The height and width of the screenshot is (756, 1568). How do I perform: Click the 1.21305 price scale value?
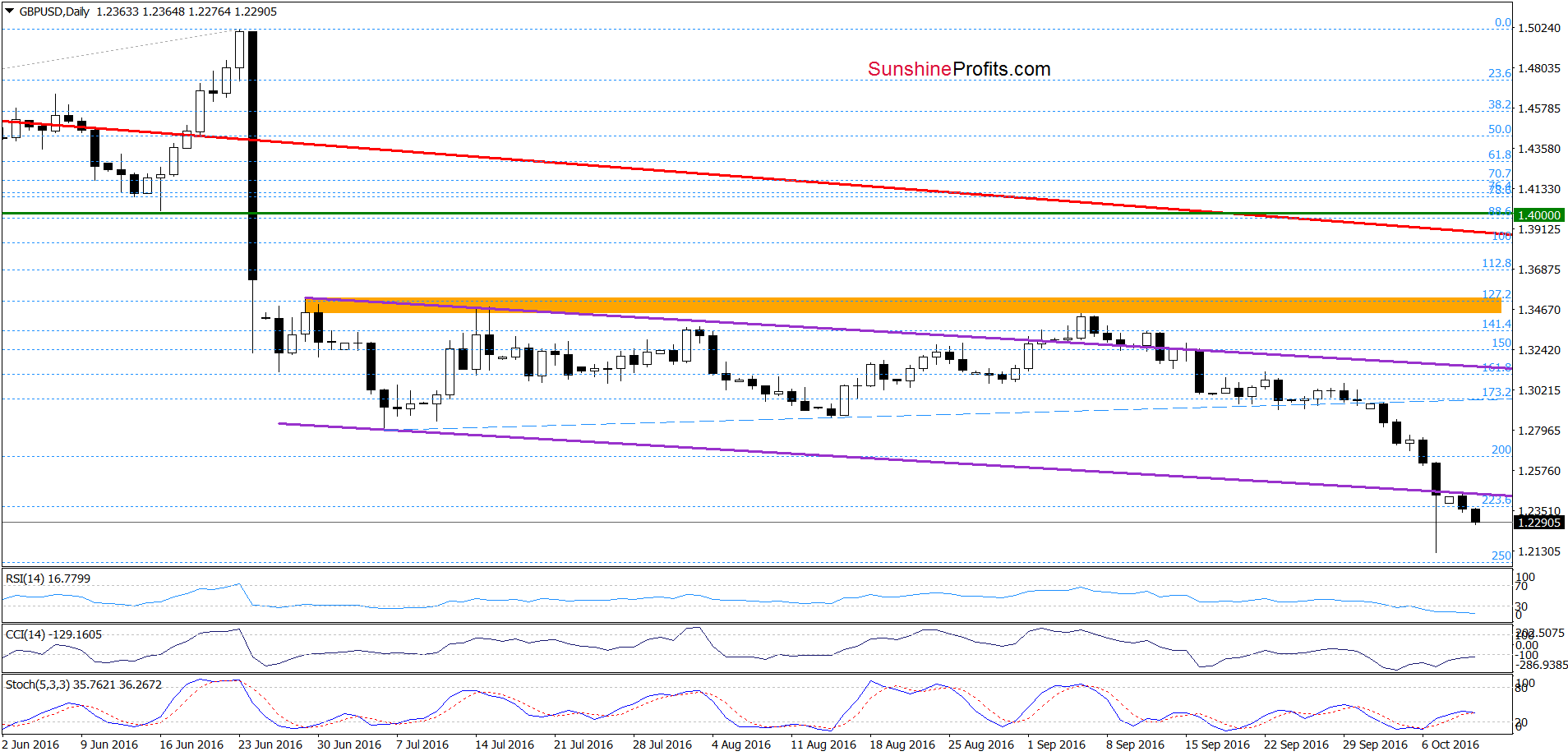(1539, 551)
